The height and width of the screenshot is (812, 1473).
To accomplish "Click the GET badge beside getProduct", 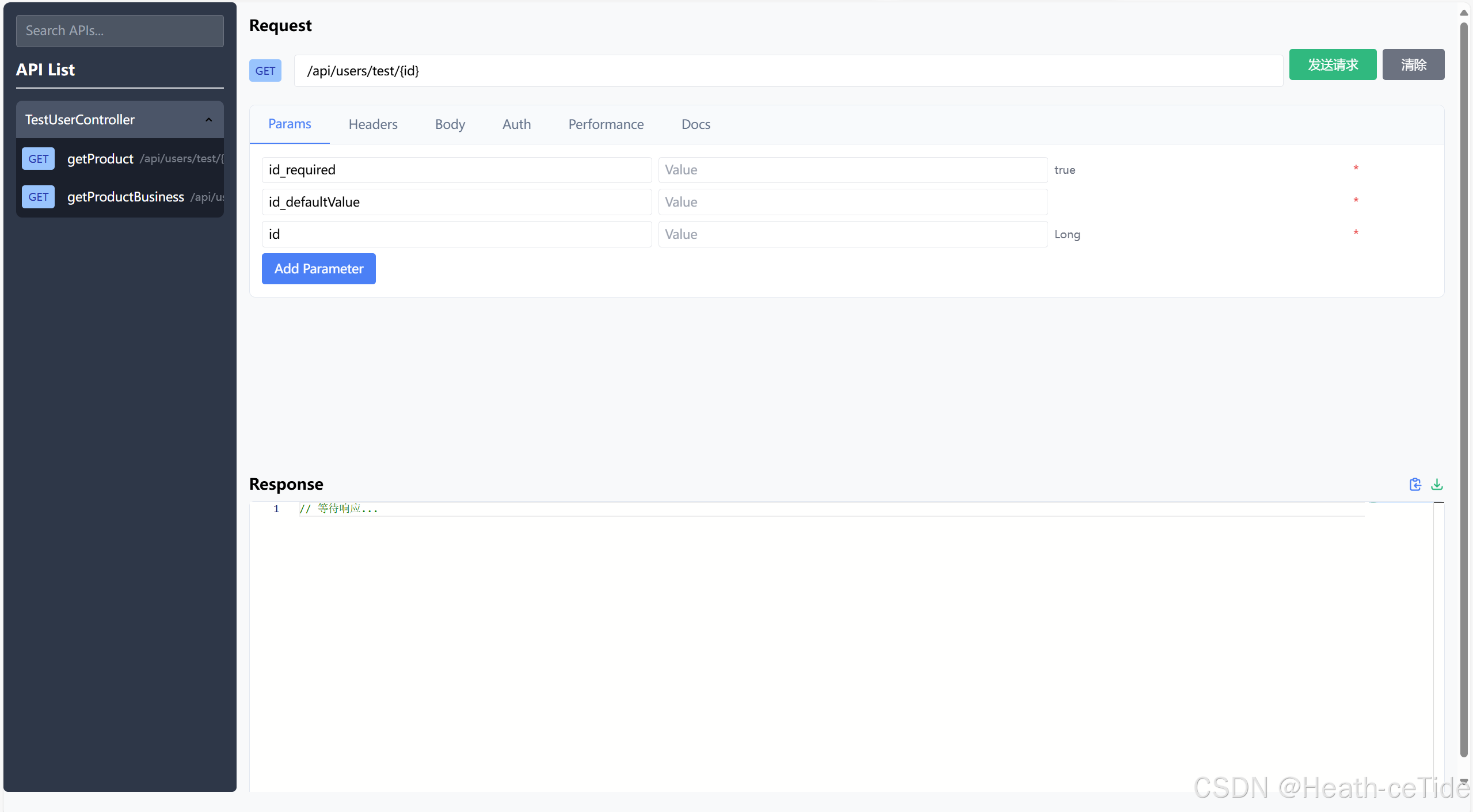I will pos(38,159).
